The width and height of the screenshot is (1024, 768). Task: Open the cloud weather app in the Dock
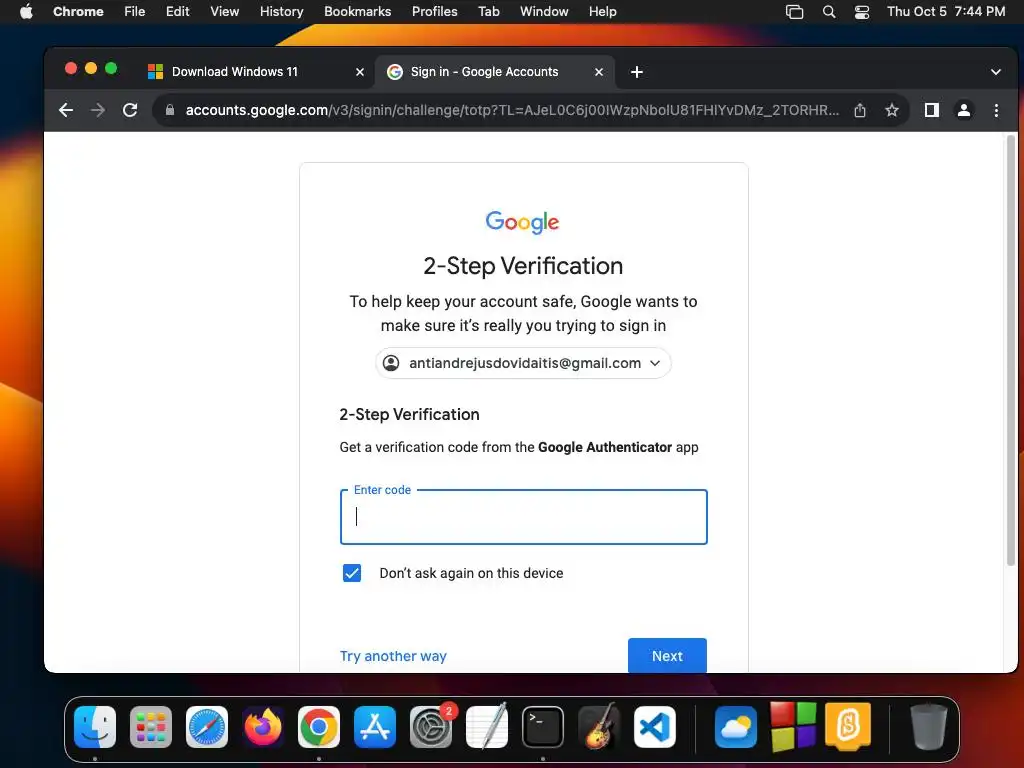pos(735,727)
